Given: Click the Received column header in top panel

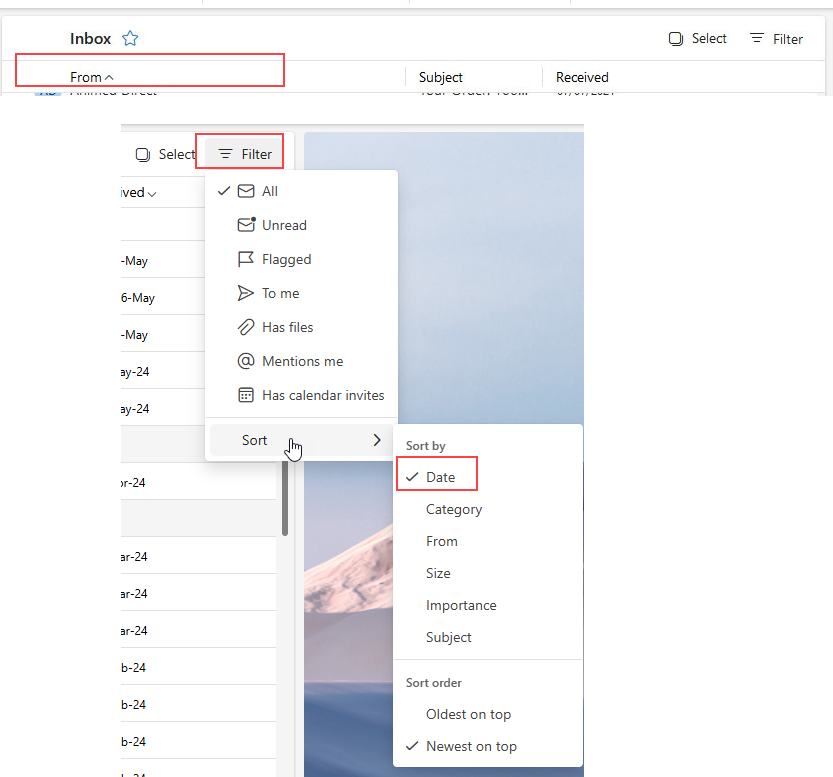Looking at the screenshot, I should (x=582, y=77).
